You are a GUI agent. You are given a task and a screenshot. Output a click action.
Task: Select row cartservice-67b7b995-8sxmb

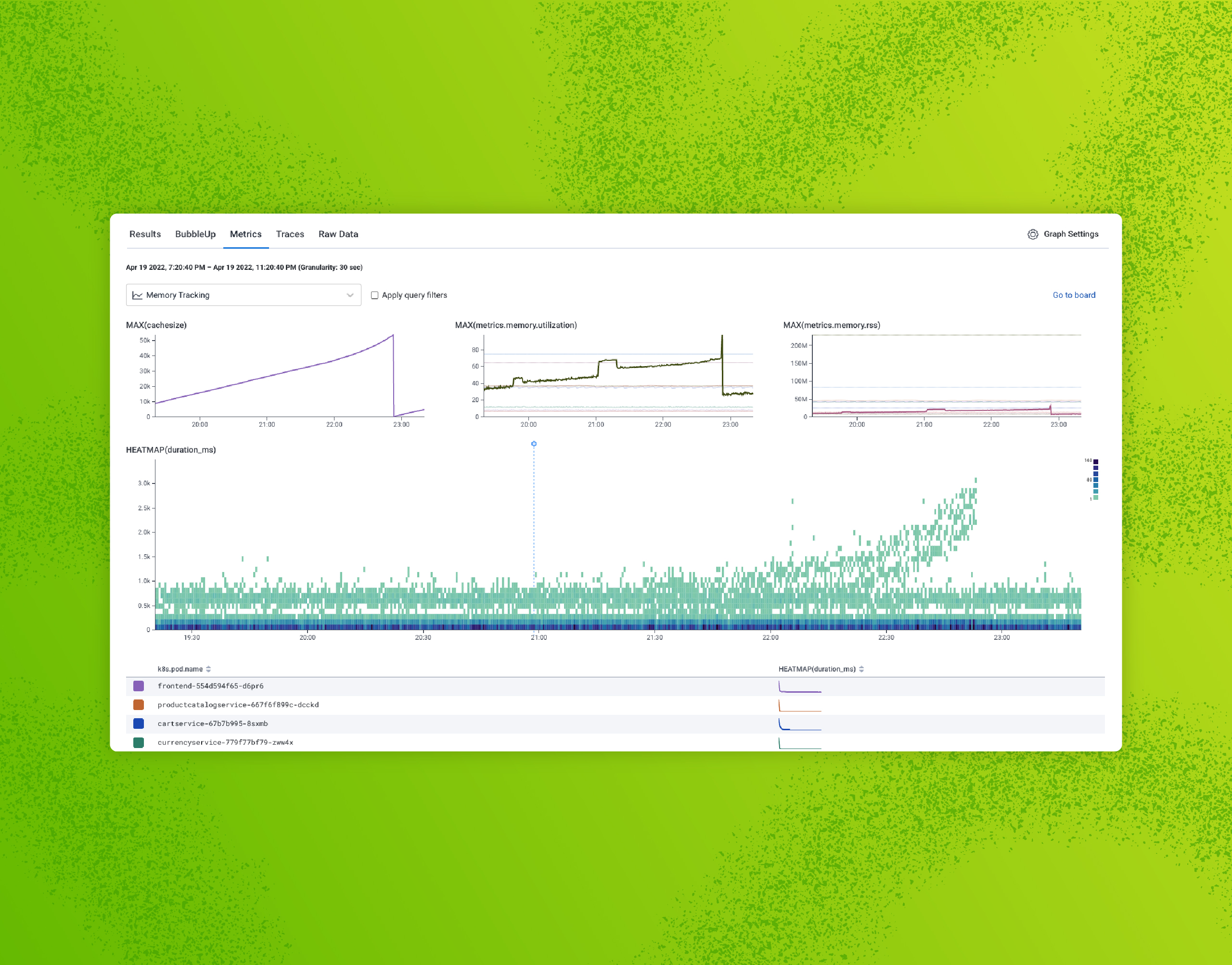click(615, 724)
